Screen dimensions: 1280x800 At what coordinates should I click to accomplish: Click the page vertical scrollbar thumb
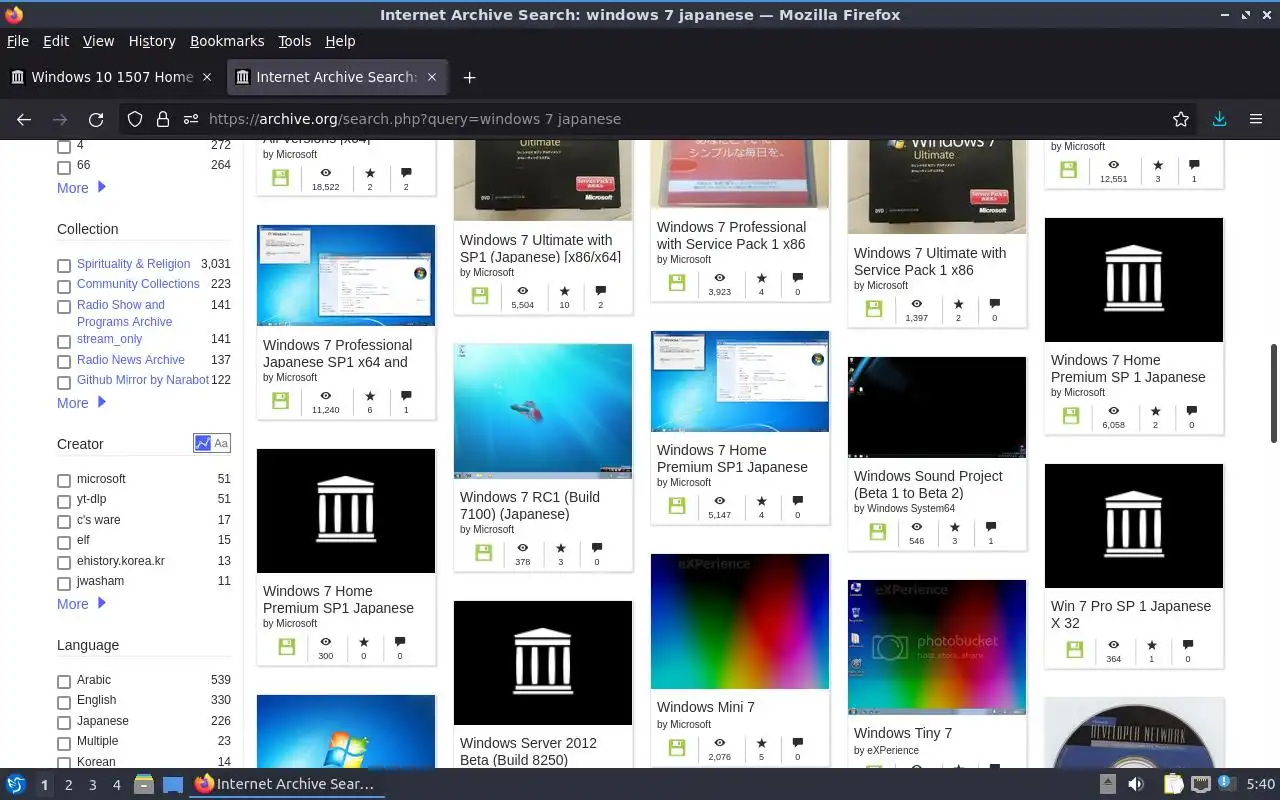click(1274, 393)
